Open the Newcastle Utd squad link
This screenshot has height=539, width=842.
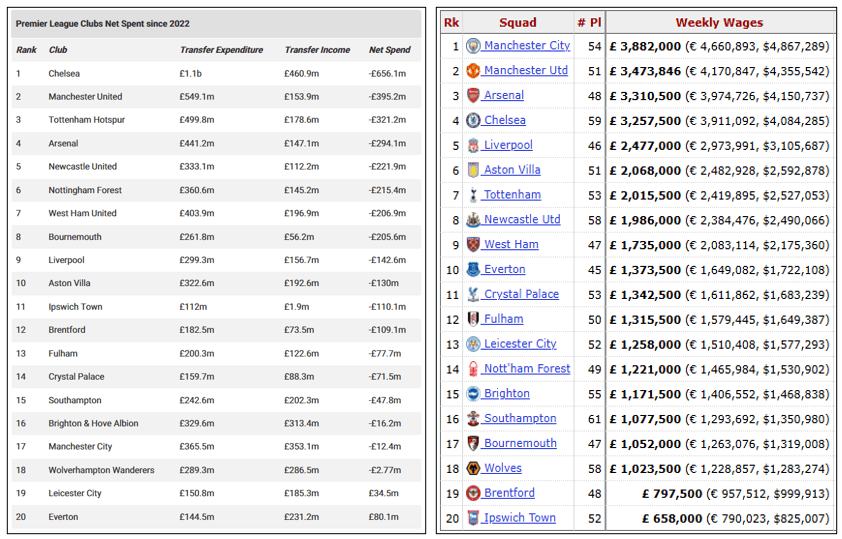pyautogui.click(x=522, y=220)
